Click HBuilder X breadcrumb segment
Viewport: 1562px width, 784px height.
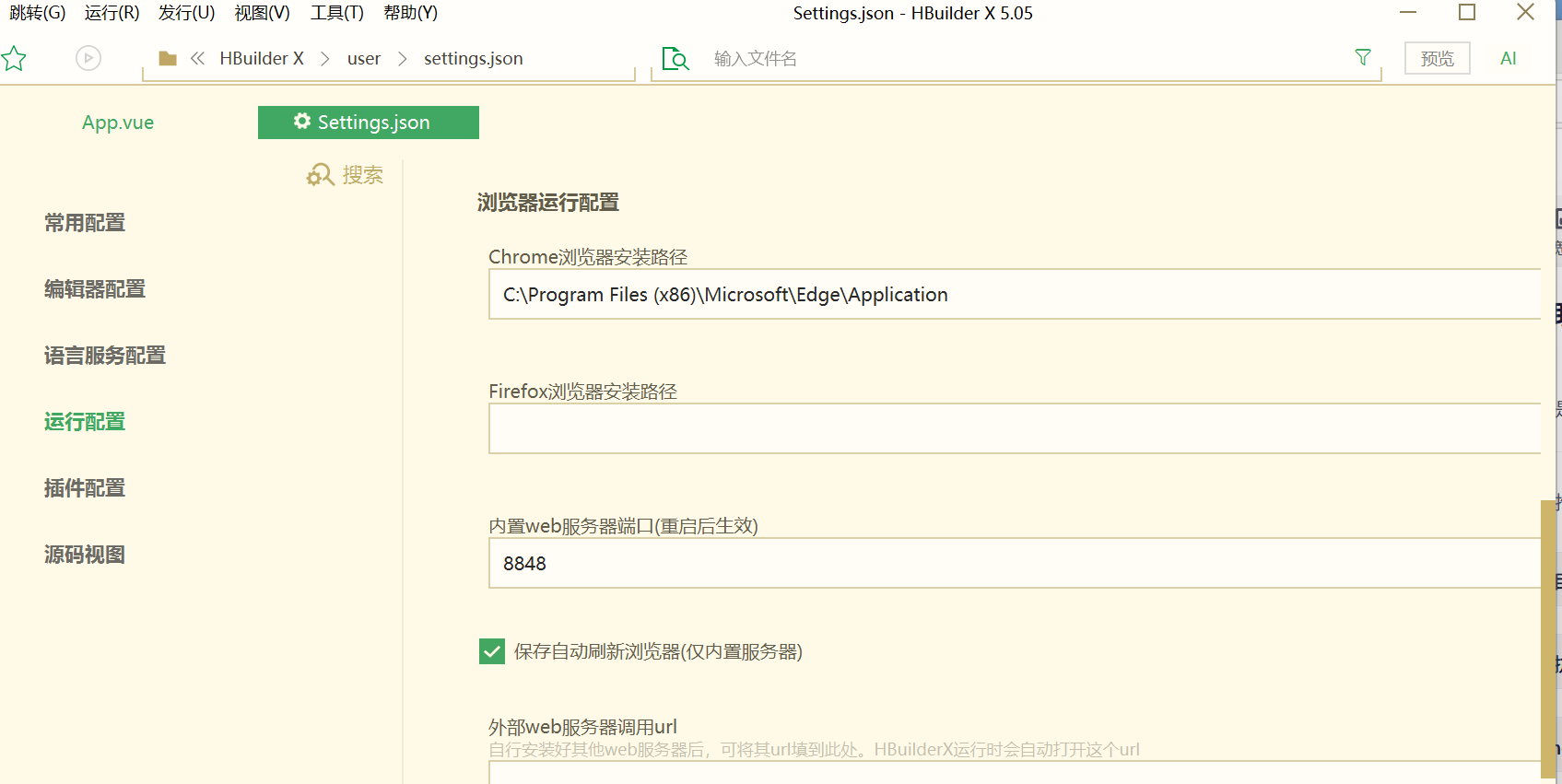(262, 58)
